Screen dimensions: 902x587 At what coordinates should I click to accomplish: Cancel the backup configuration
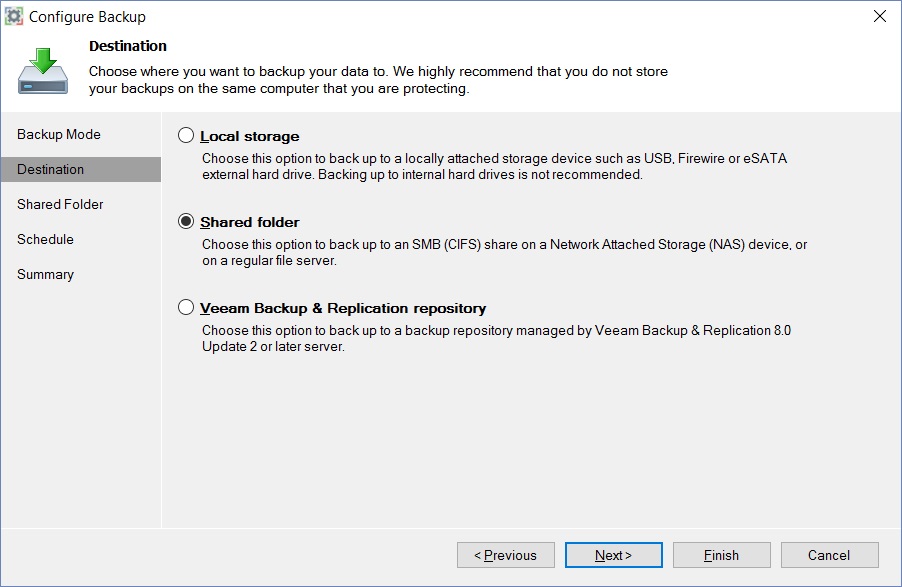tap(830, 555)
